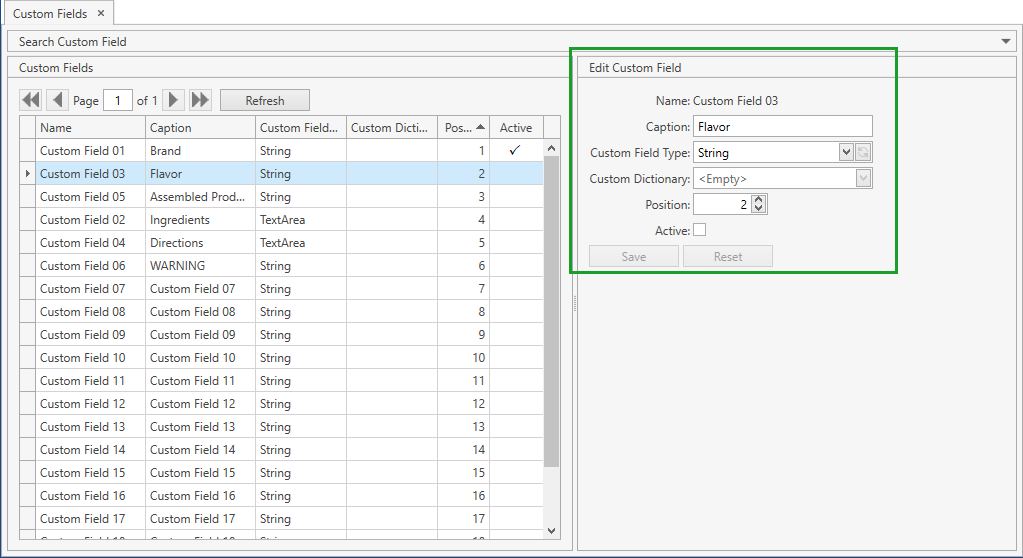This screenshot has width=1023, height=558.
Task: Open the Custom Dictionary dropdown
Action: (x=864, y=179)
